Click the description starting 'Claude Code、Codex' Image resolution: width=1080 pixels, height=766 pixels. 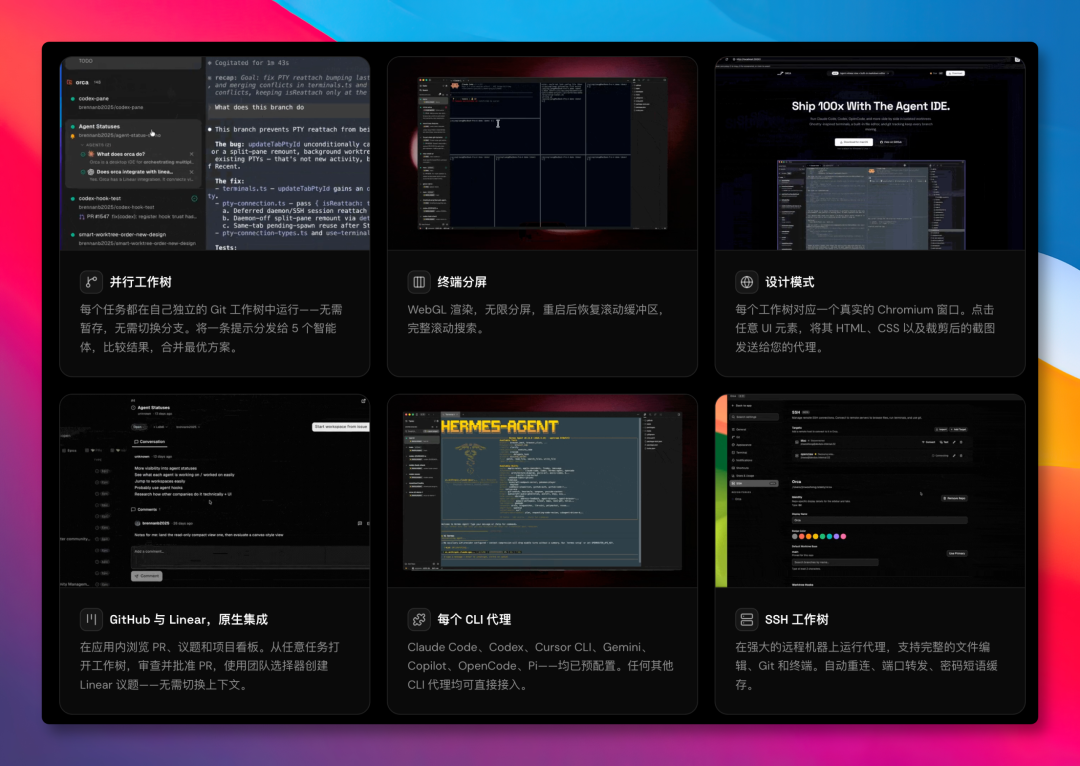[x=541, y=665]
